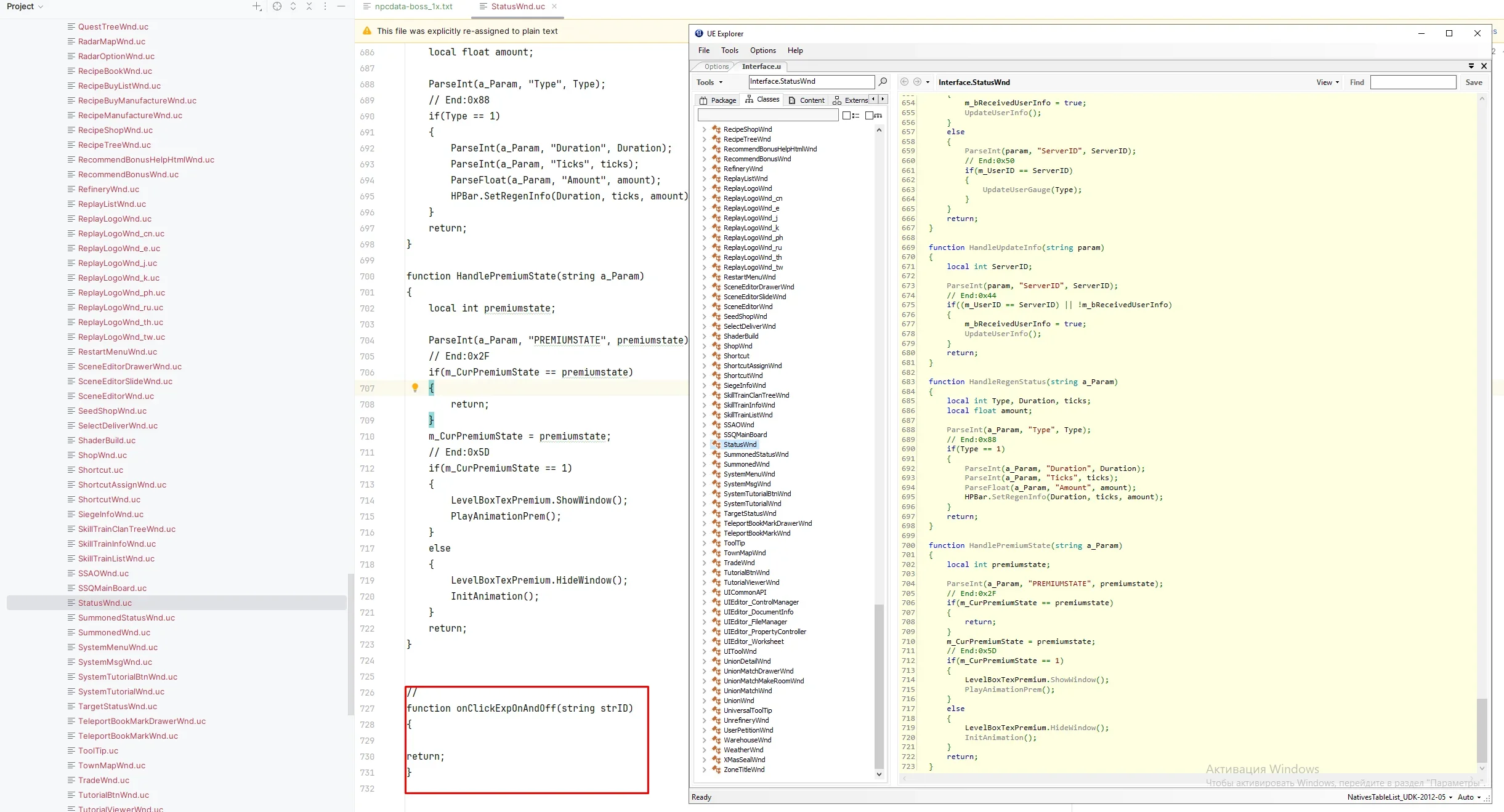Click the yellow lightbulb on line 707

point(415,388)
